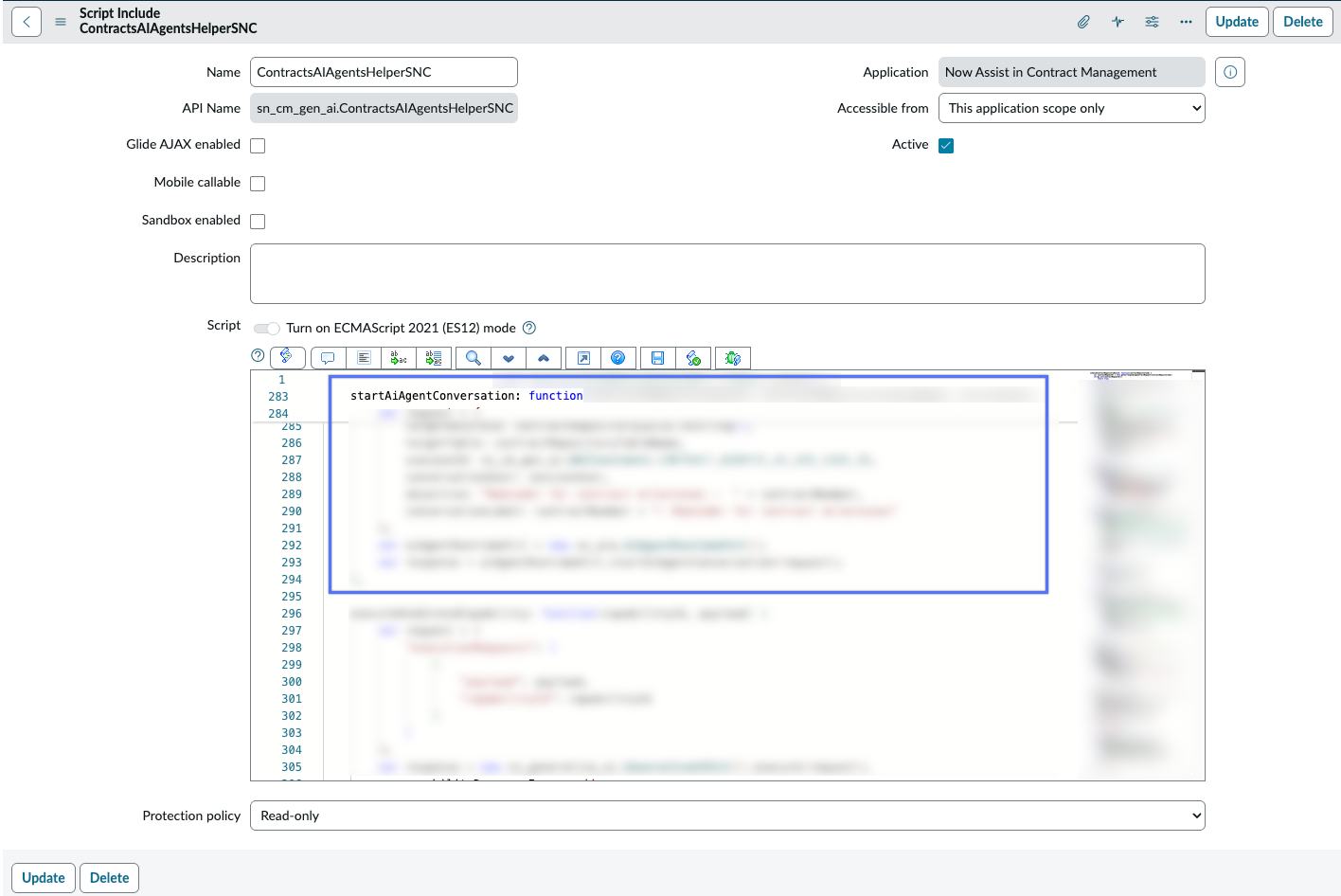Toggle full screen script editor
Image resolution: width=1341 pixels, height=896 pixels.
click(583, 358)
